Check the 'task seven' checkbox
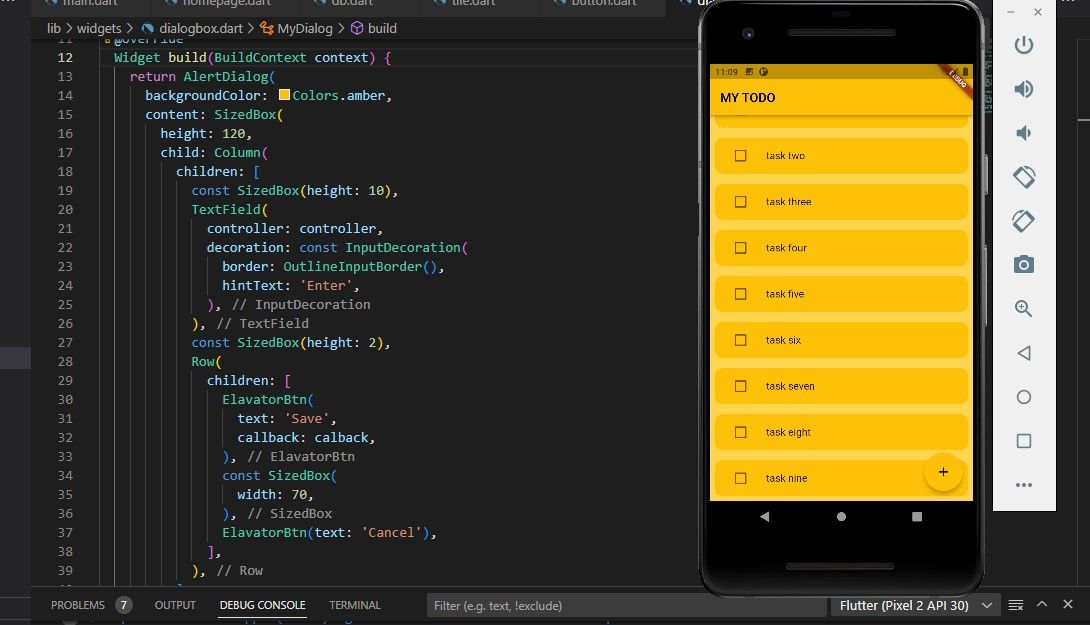 (740, 386)
